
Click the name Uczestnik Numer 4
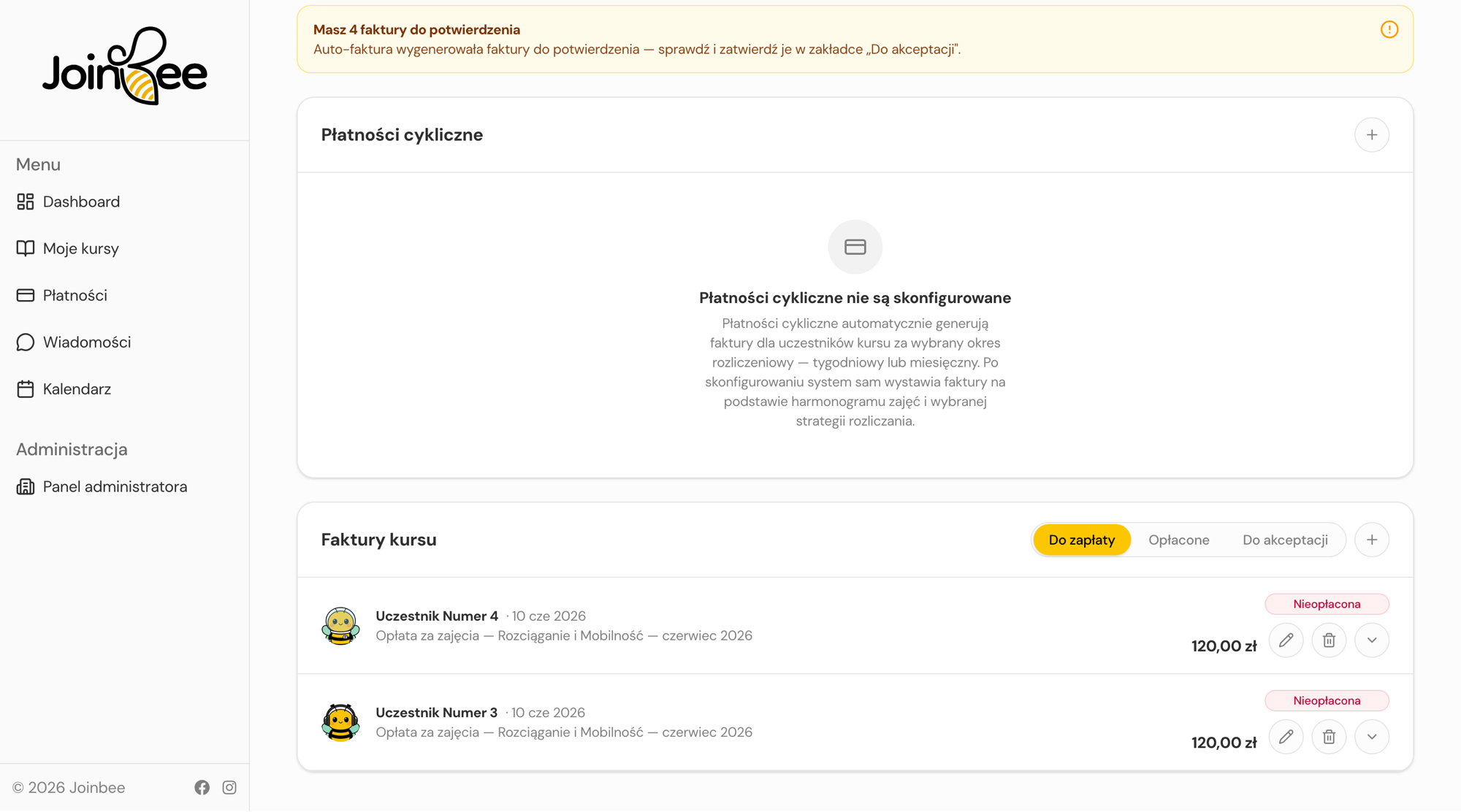point(437,616)
